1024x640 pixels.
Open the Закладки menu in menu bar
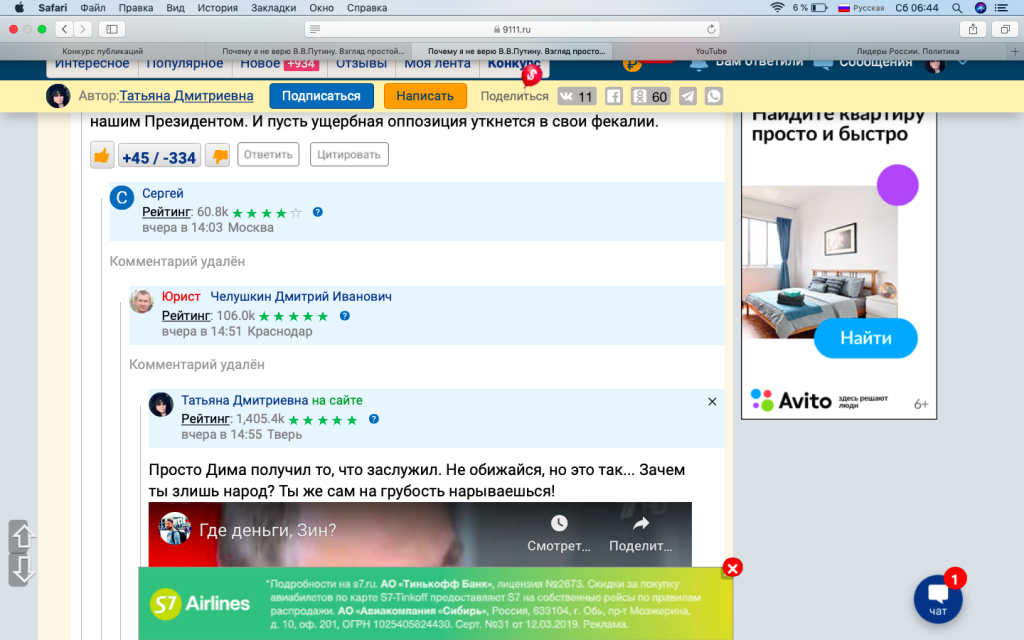273,7
